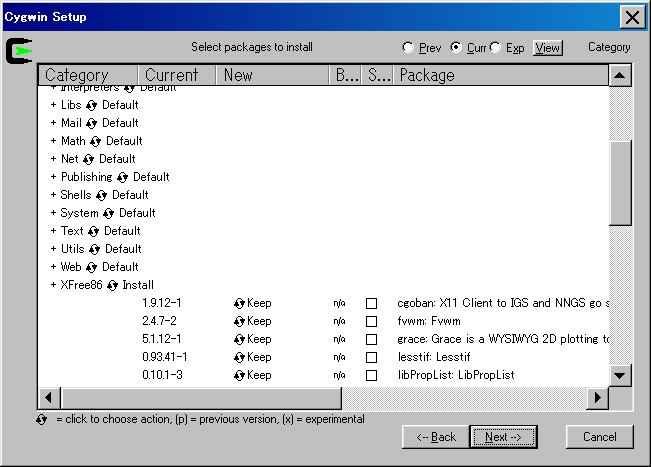Click the scroll left arrow

point(49,398)
